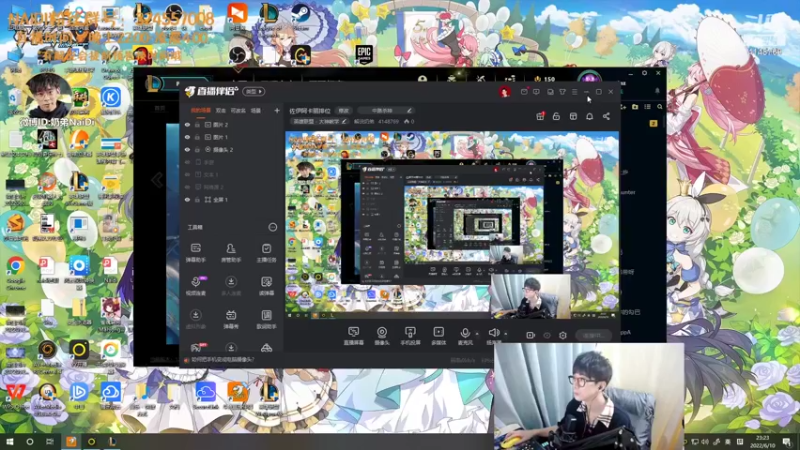Click the padlock icon above the preview
This screenshot has width=800, height=450.
556,116
